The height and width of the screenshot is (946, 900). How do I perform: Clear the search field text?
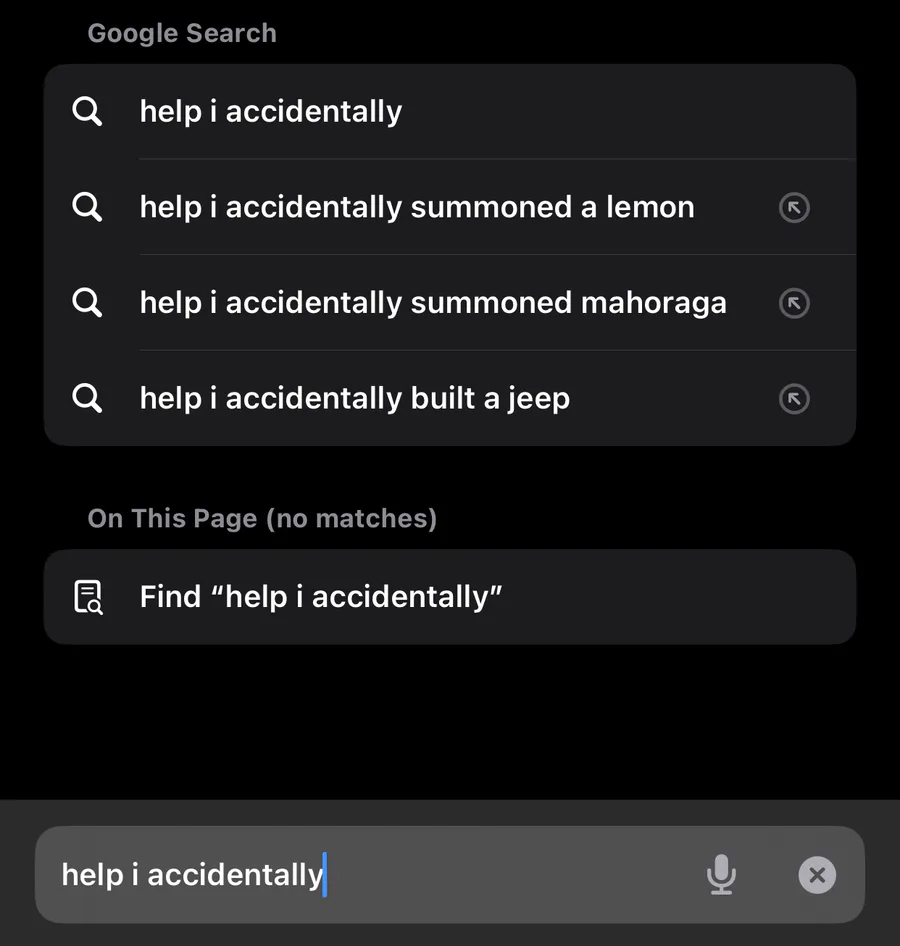817,875
